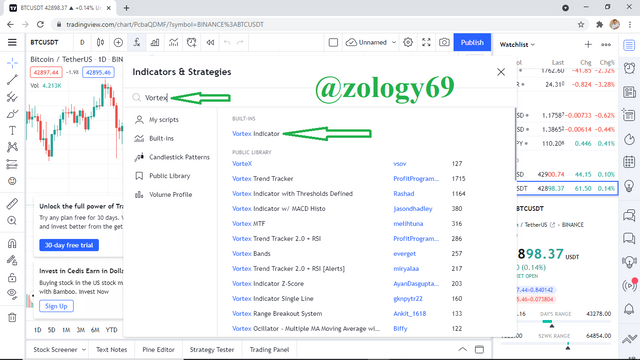The height and width of the screenshot is (360, 640).
Task: Toggle lock all drawing tools
Action: pos(12,278)
